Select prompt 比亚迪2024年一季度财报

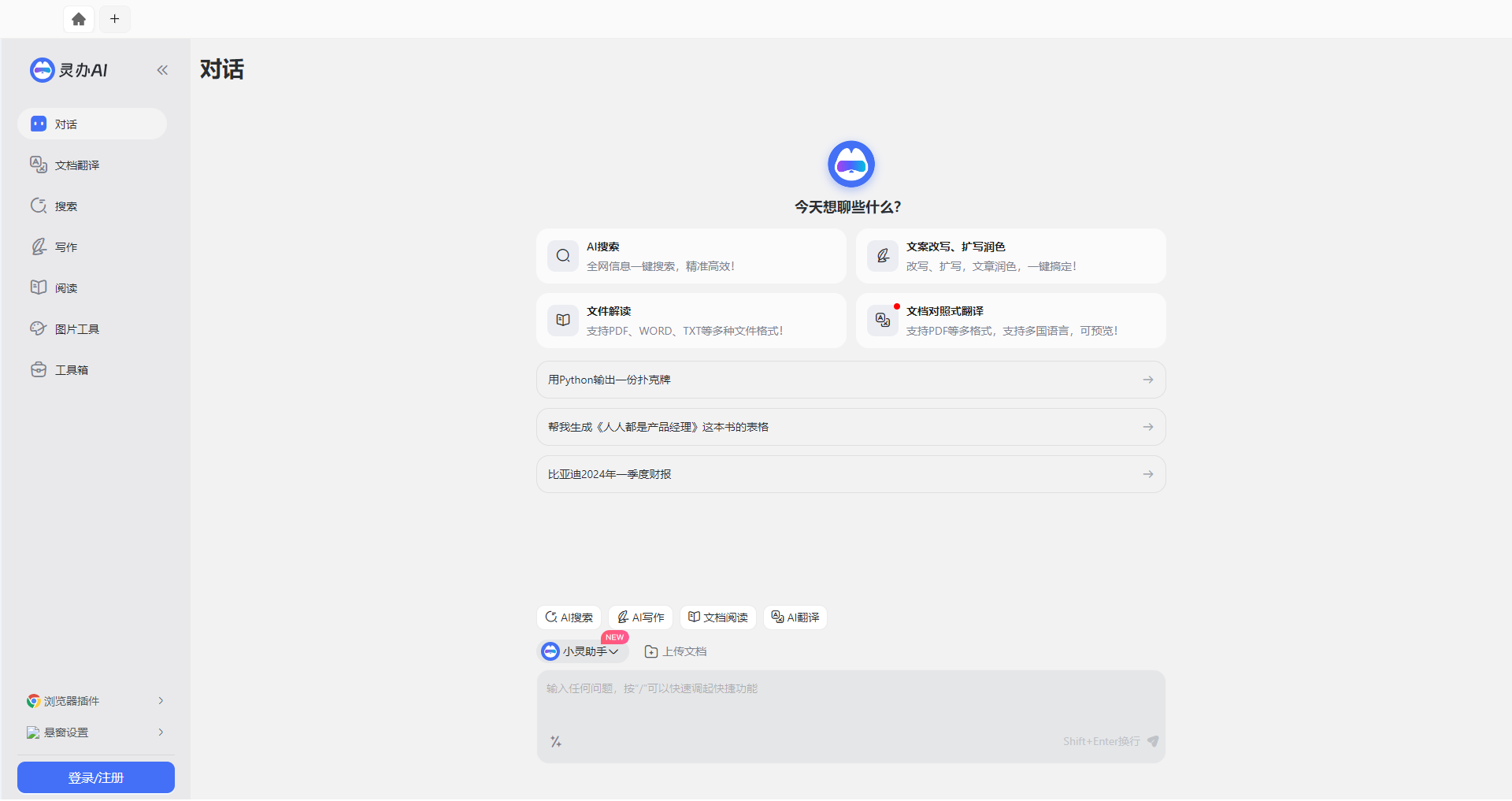851,474
